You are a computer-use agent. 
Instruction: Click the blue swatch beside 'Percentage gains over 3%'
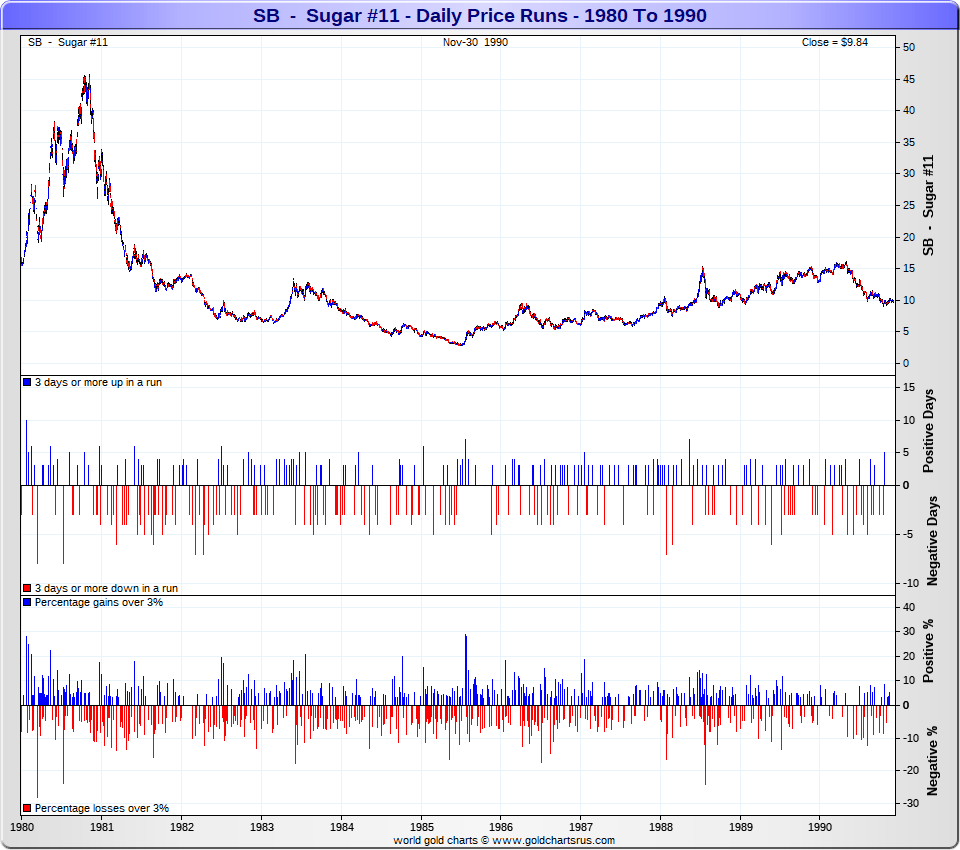[27, 603]
